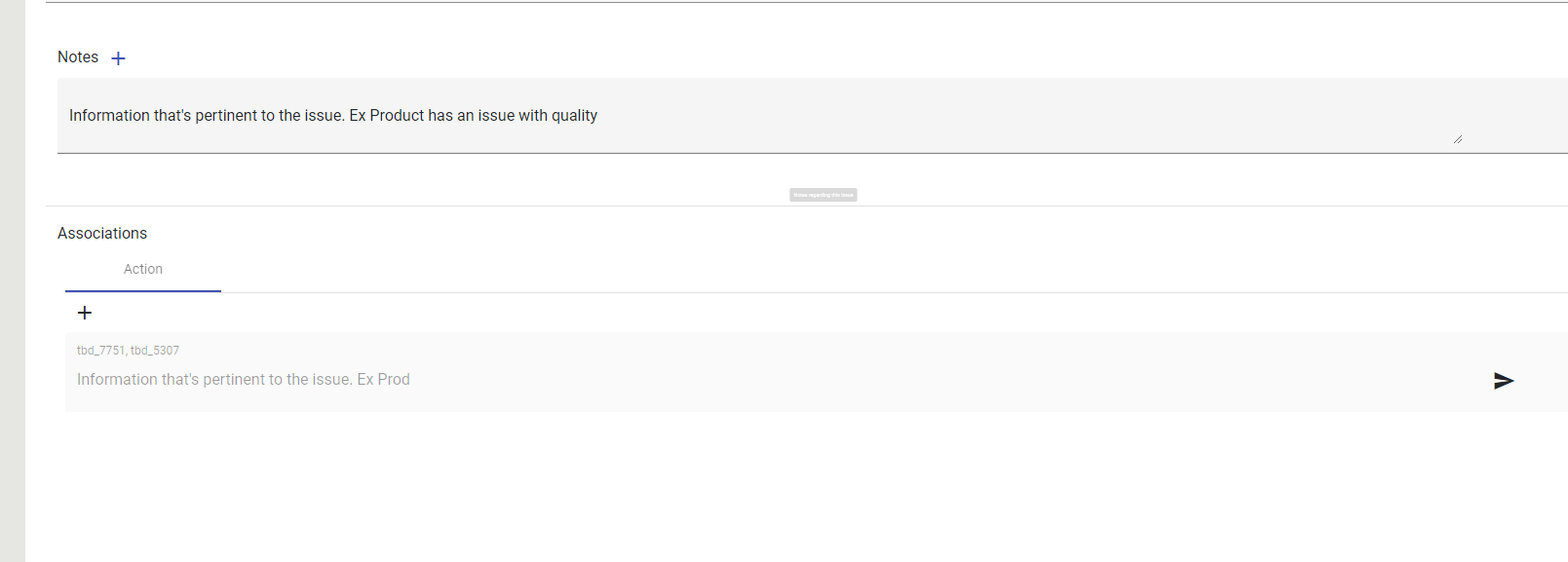
Task: Grab the Notes textarea resize handle
Action: (x=1457, y=139)
